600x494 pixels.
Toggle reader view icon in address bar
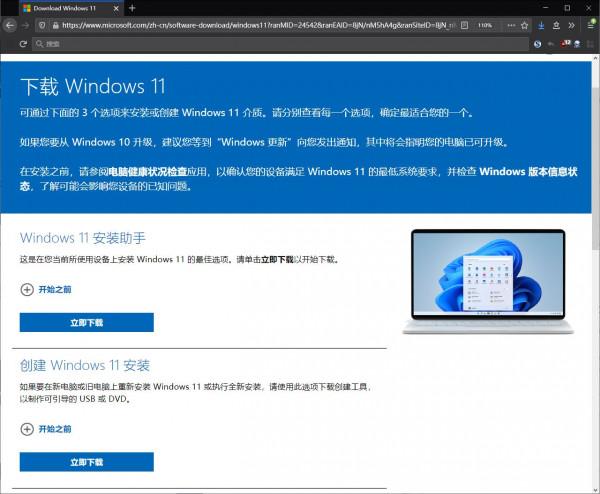click(465, 25)
